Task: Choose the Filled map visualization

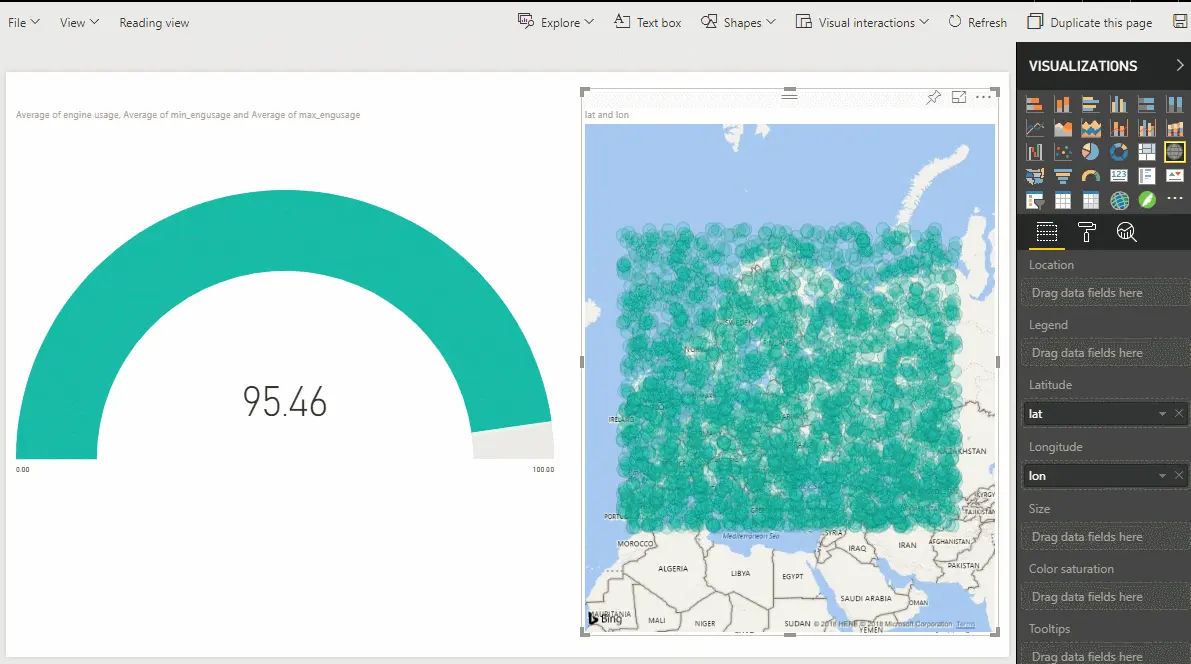Action: (1035, 176)
